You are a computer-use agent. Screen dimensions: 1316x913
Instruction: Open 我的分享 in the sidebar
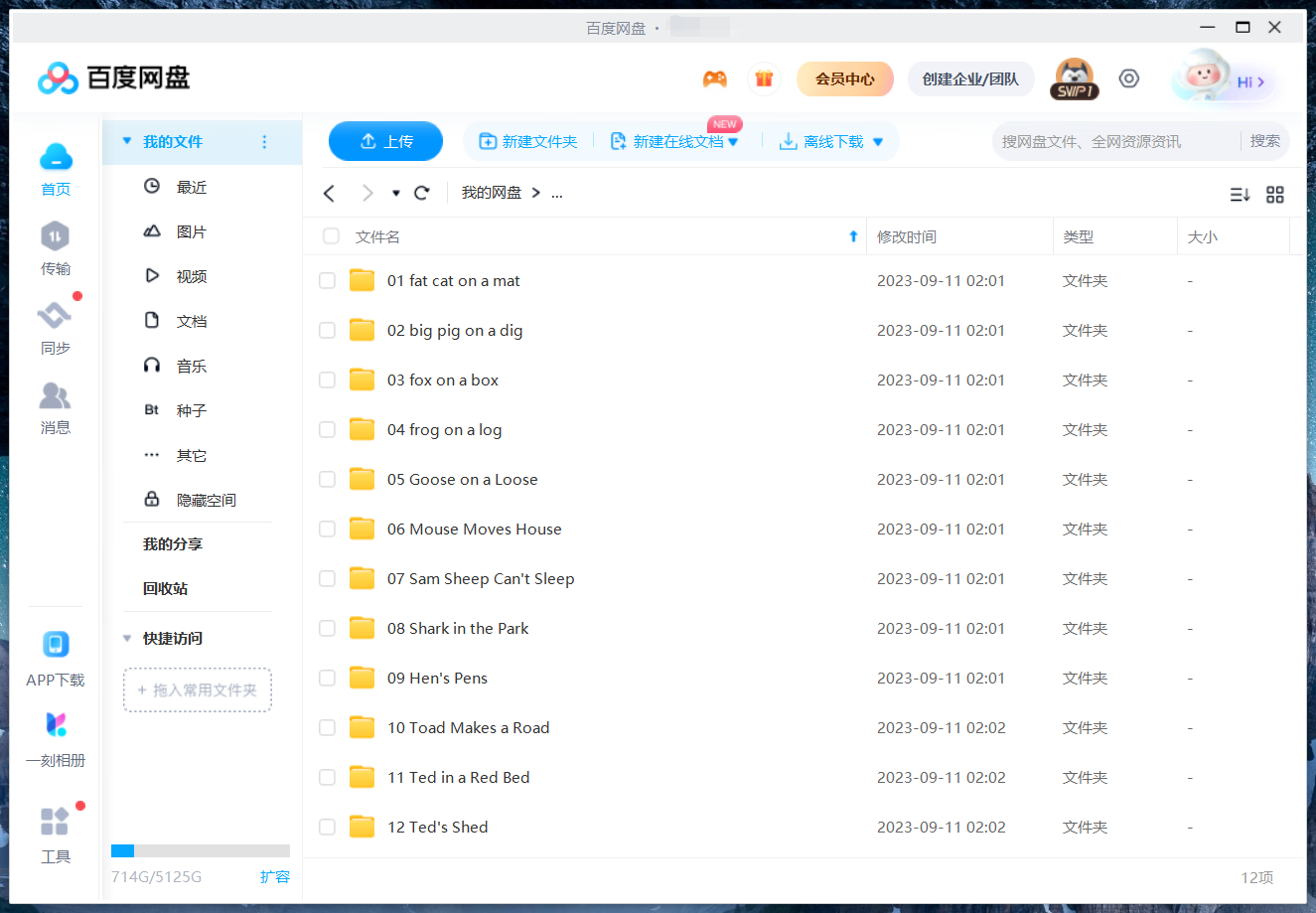pos(171,543)
